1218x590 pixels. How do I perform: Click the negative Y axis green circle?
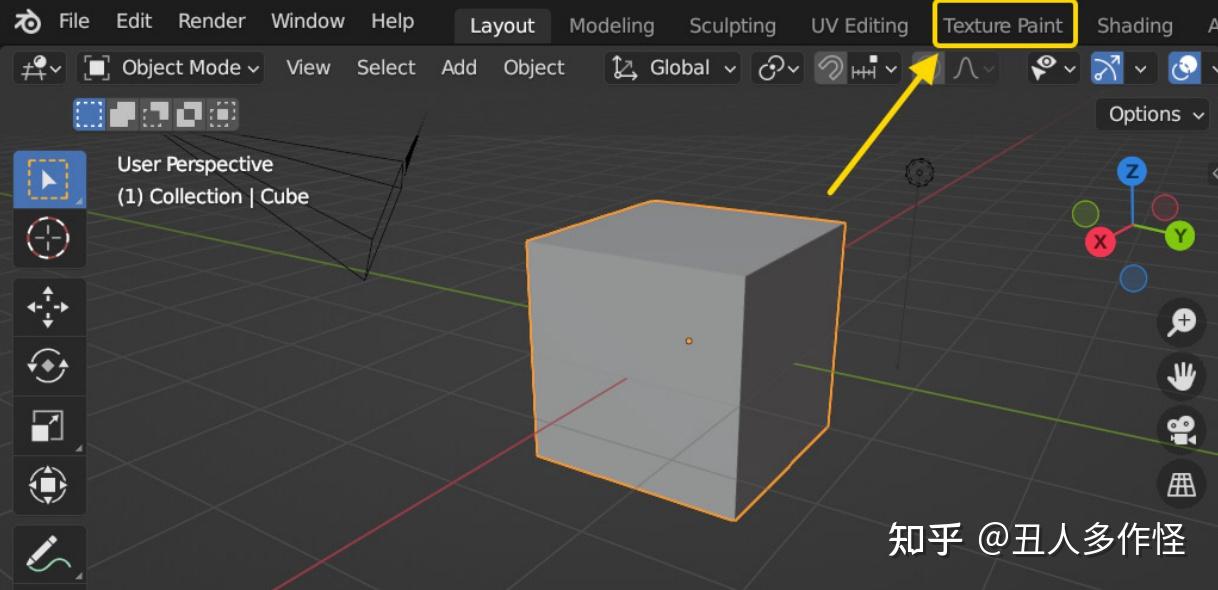coord(1085,213)
